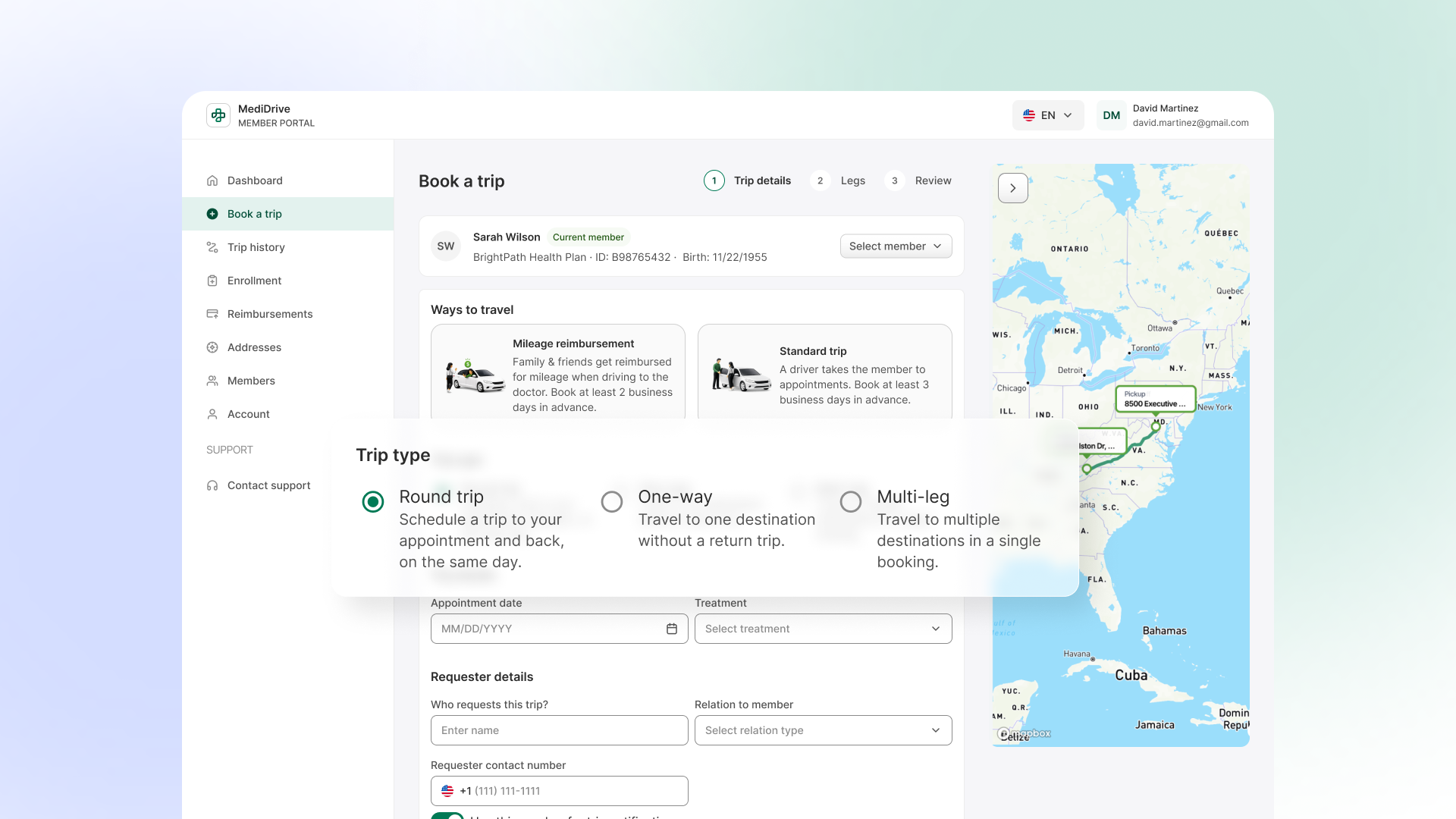Open Addresses in the sidebar
This screenshot has height=819, width=1456.
(288, 347)
